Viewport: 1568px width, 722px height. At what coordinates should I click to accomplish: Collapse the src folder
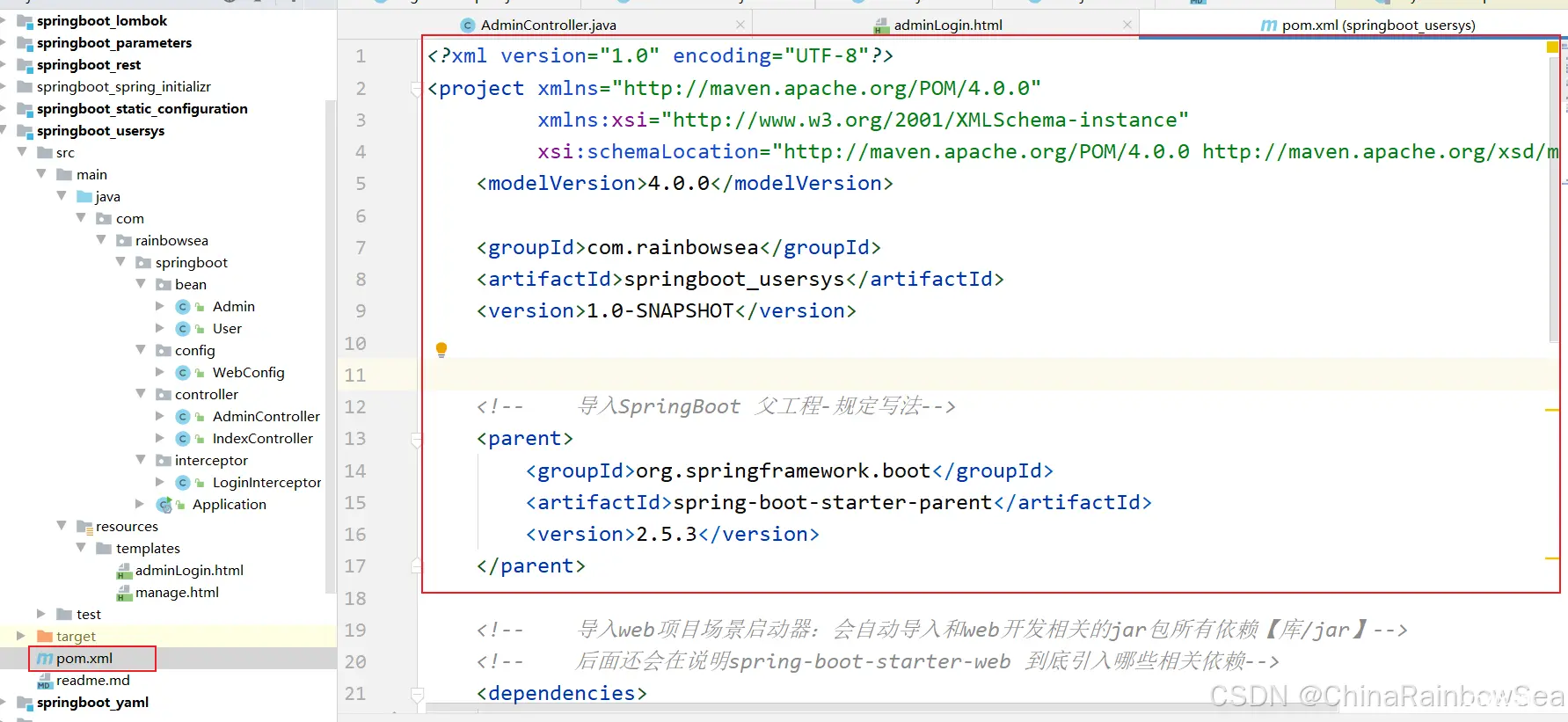click(x=22, y=152)
